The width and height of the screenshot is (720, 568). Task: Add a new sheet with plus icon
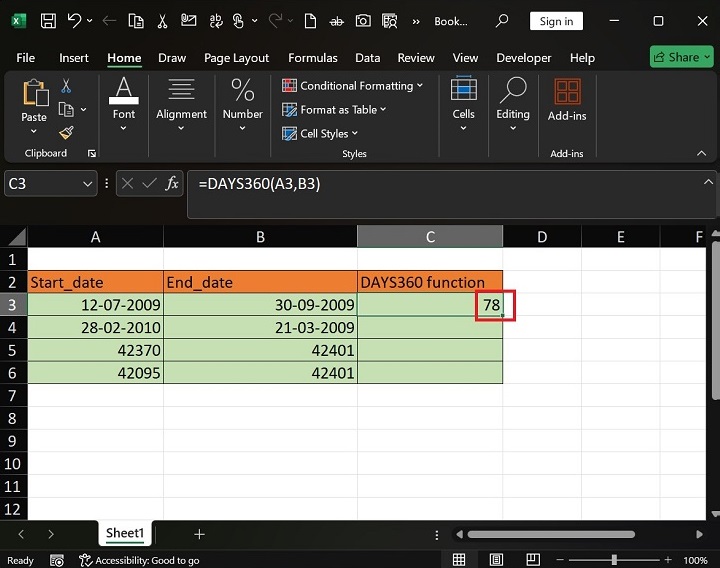199,535
